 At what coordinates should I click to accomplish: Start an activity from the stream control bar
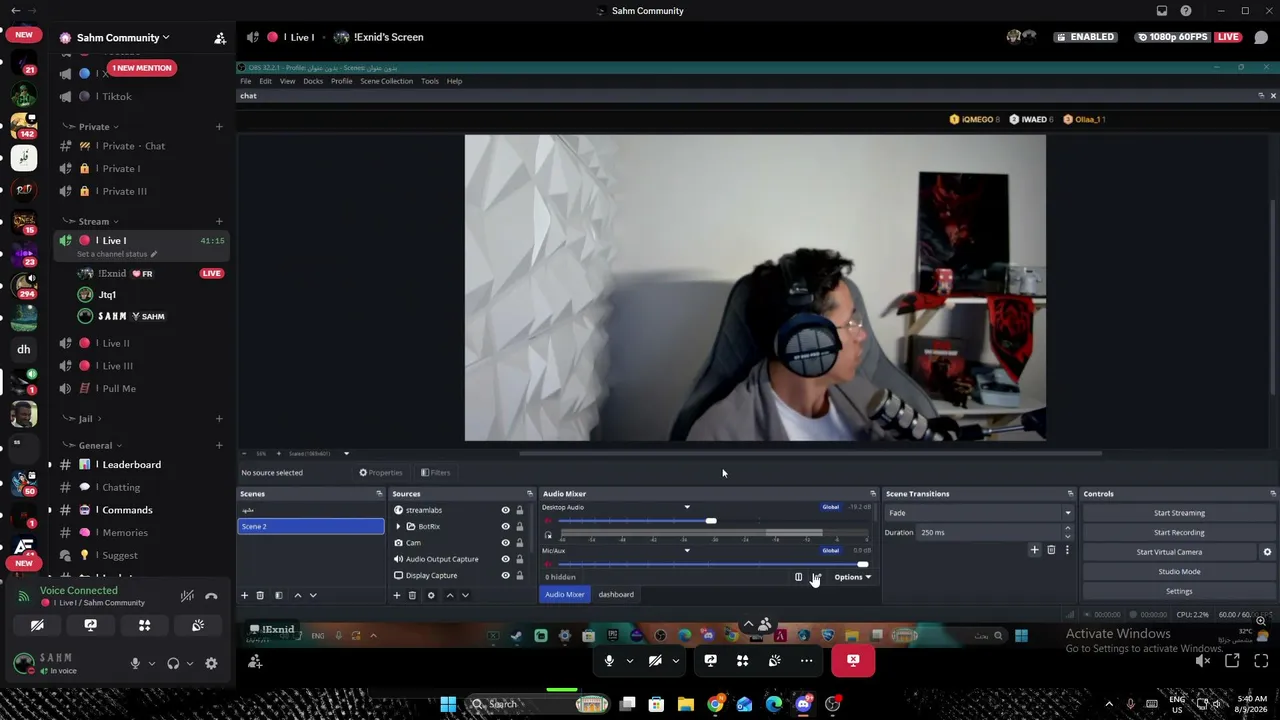click(742, 660)
